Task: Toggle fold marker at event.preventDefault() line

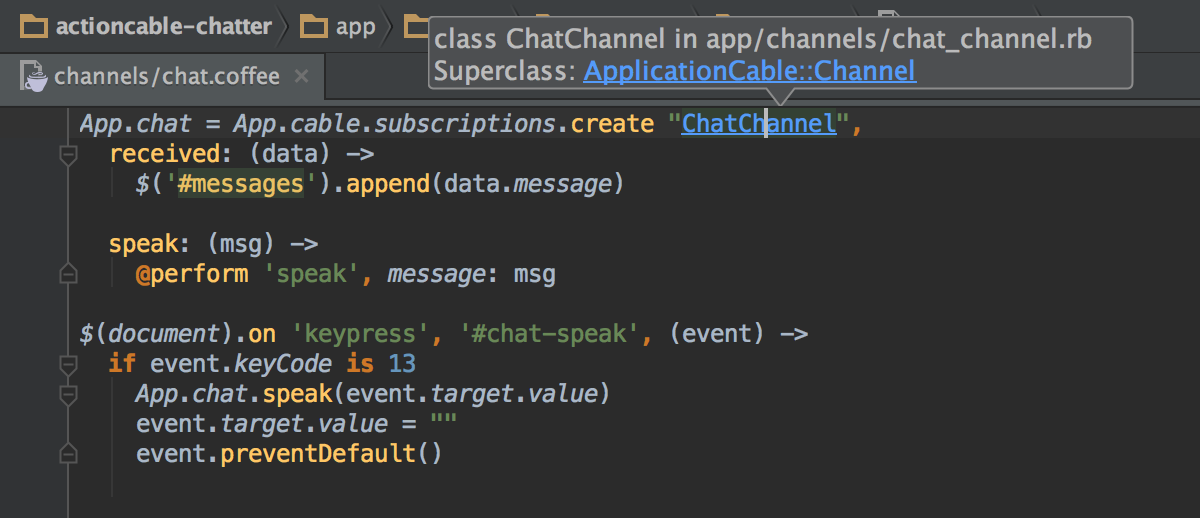Action: [68, 453]
